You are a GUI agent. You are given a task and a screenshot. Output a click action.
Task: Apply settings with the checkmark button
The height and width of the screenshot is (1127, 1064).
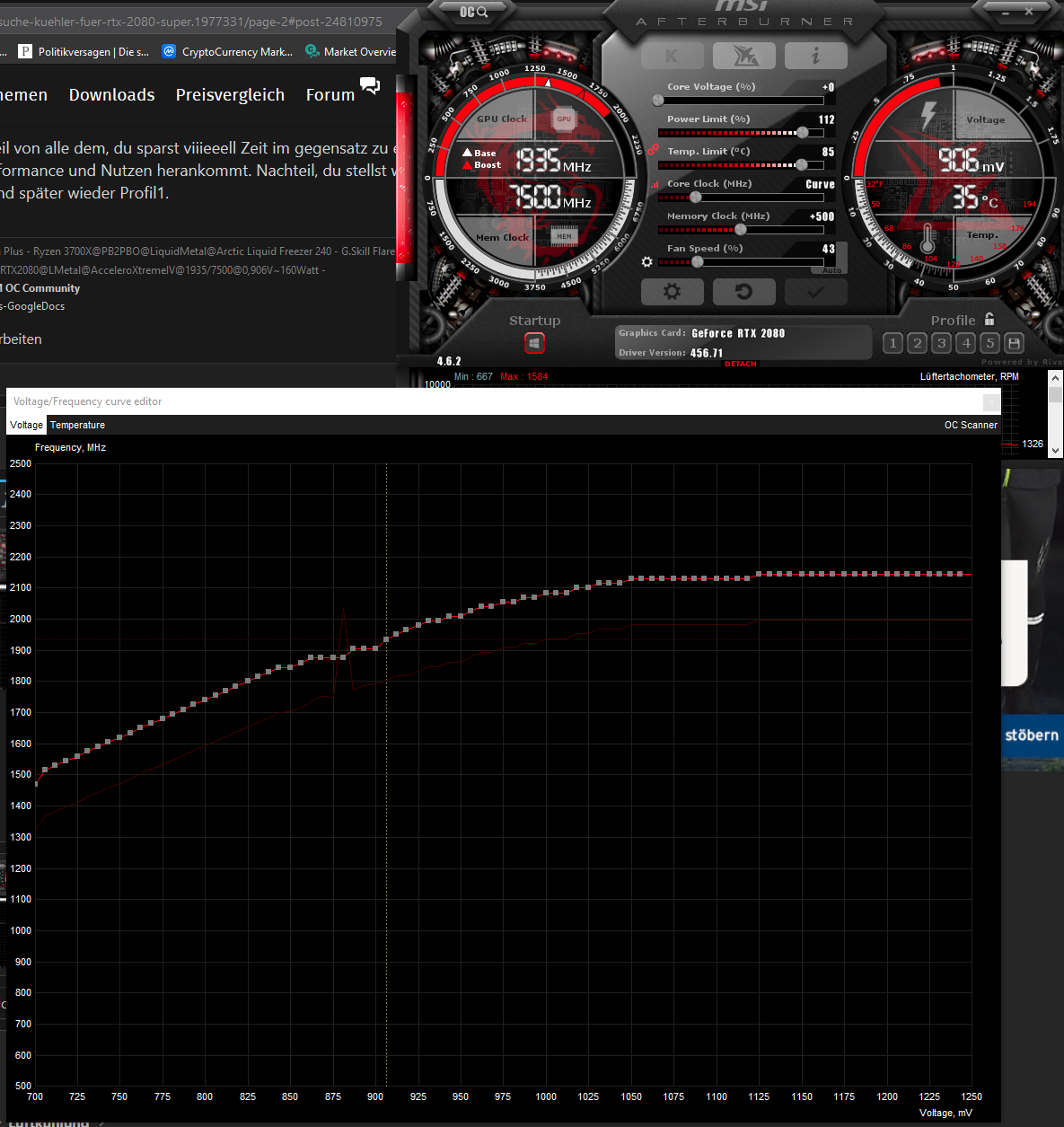(815, 292)
